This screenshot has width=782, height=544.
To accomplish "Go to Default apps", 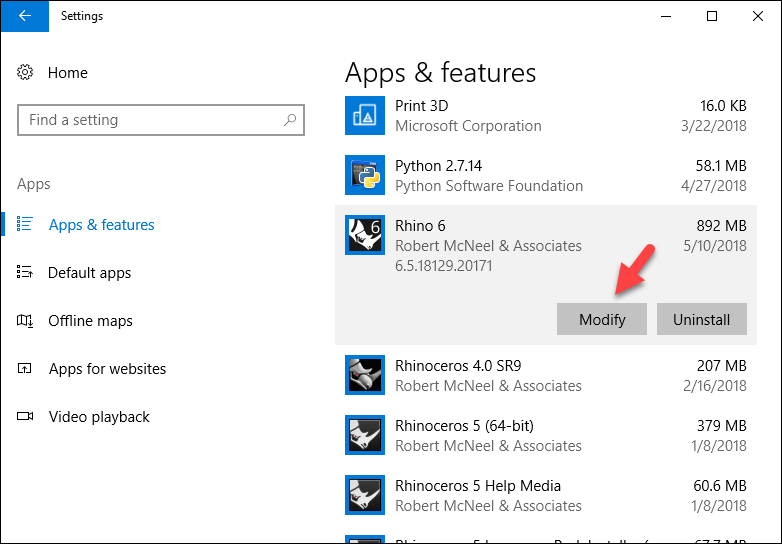I will click(89, 273).
